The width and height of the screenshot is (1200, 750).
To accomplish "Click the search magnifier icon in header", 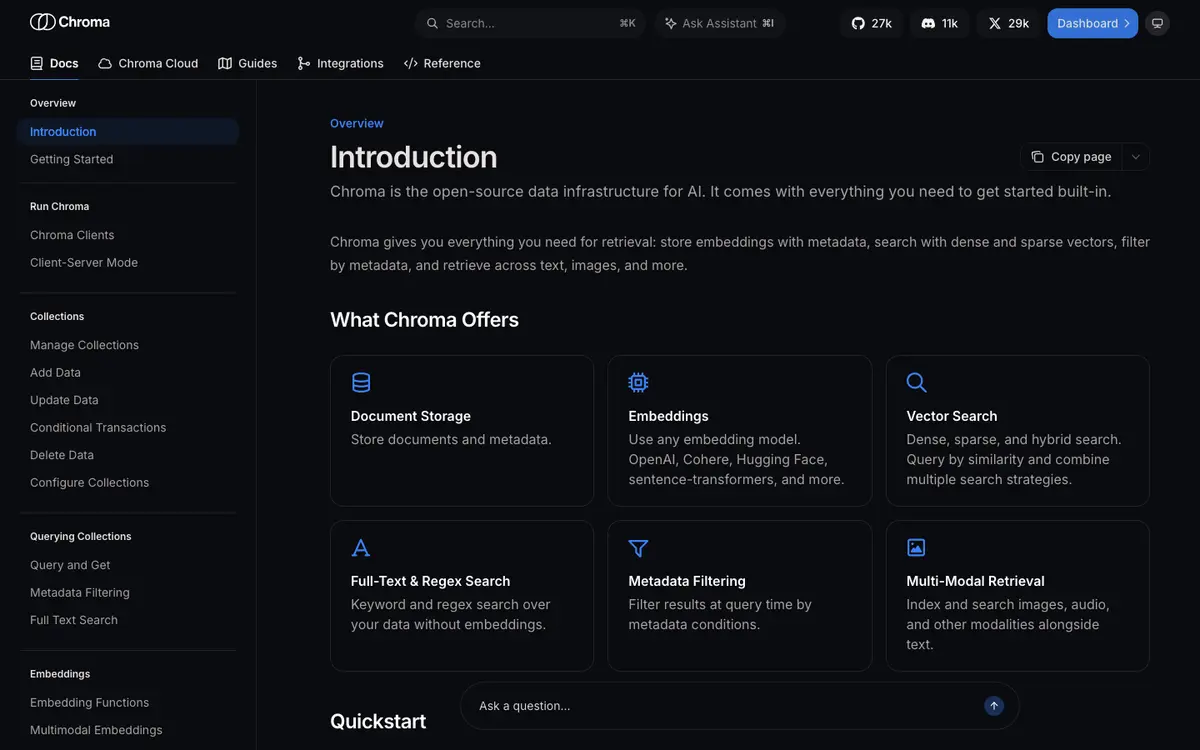I will [x=432, y=23].
